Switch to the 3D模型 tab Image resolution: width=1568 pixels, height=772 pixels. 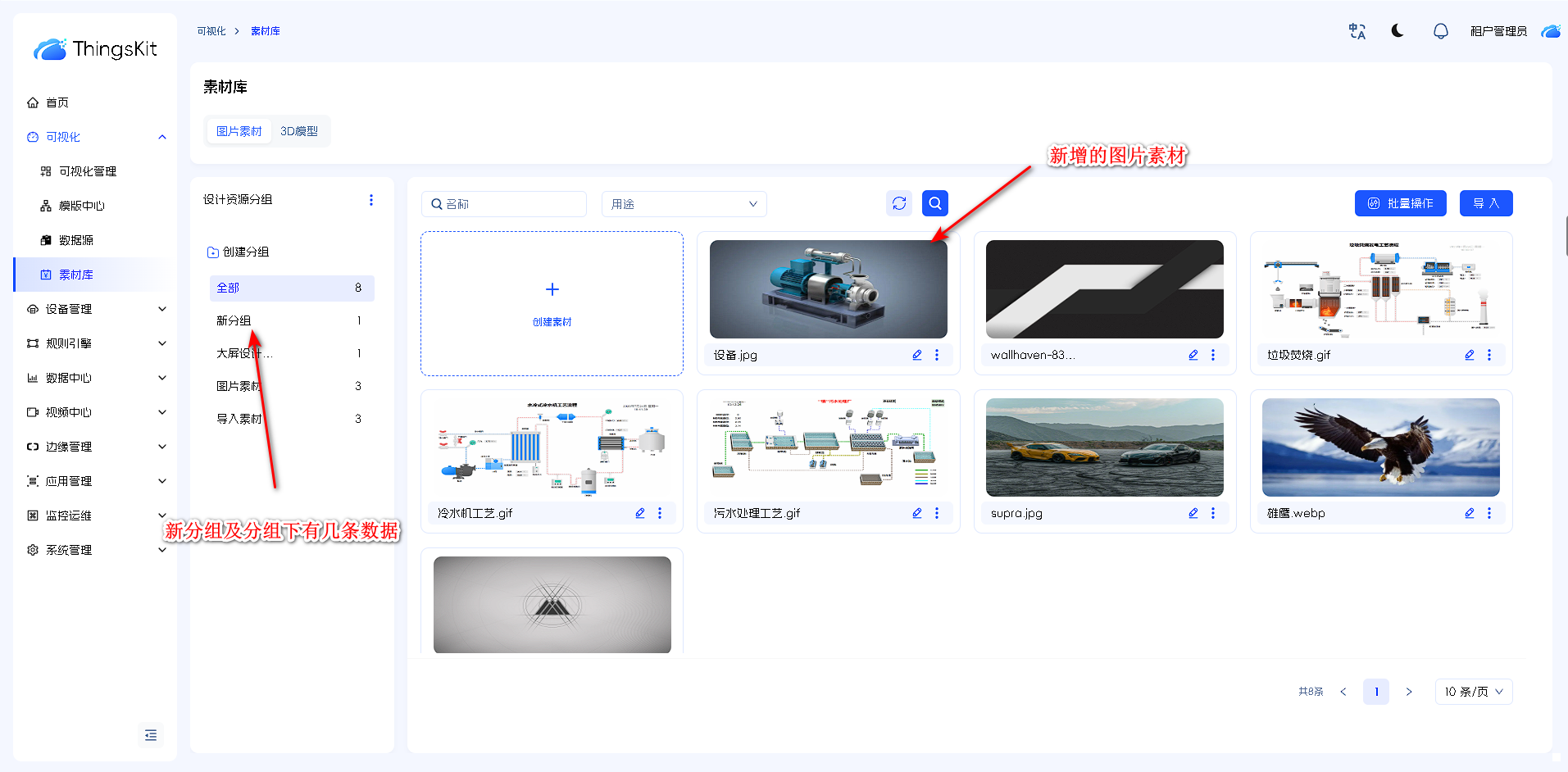[299, 131]
